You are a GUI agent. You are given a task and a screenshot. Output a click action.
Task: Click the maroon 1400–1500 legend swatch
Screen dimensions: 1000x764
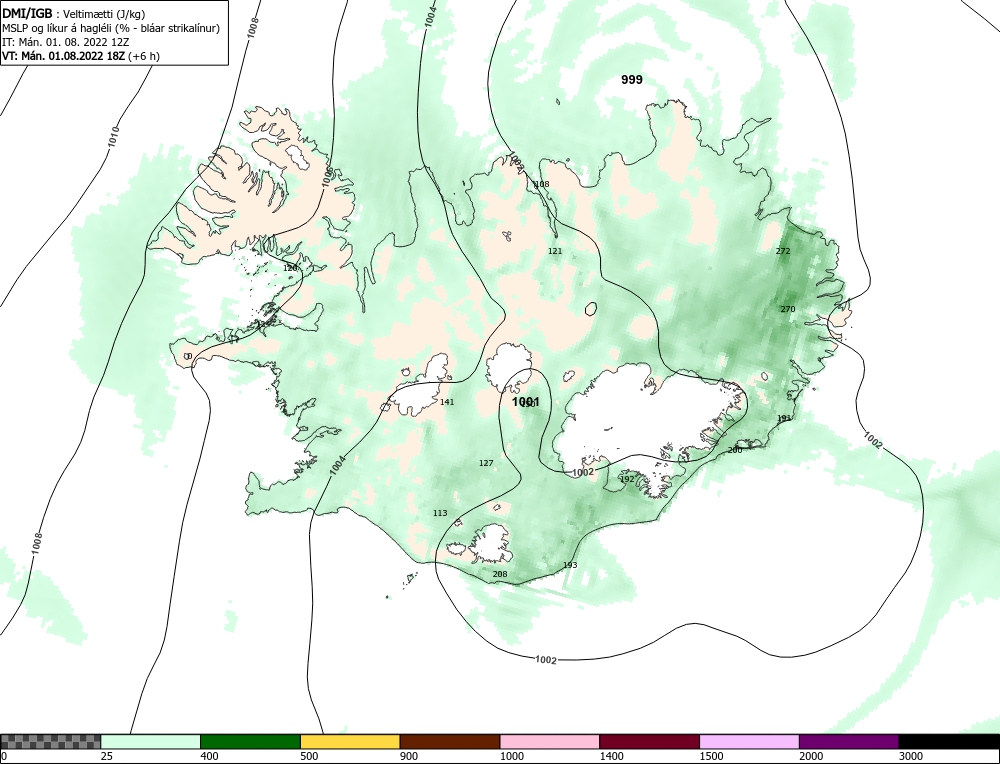pyautogui.click(x=649, y=742)
